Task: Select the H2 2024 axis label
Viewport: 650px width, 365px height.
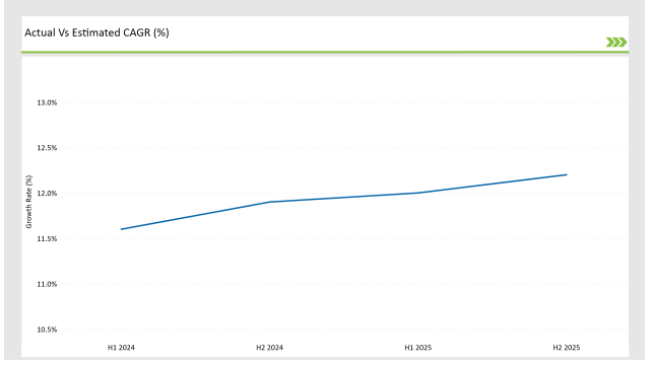Action: click(x=269, y=348)
